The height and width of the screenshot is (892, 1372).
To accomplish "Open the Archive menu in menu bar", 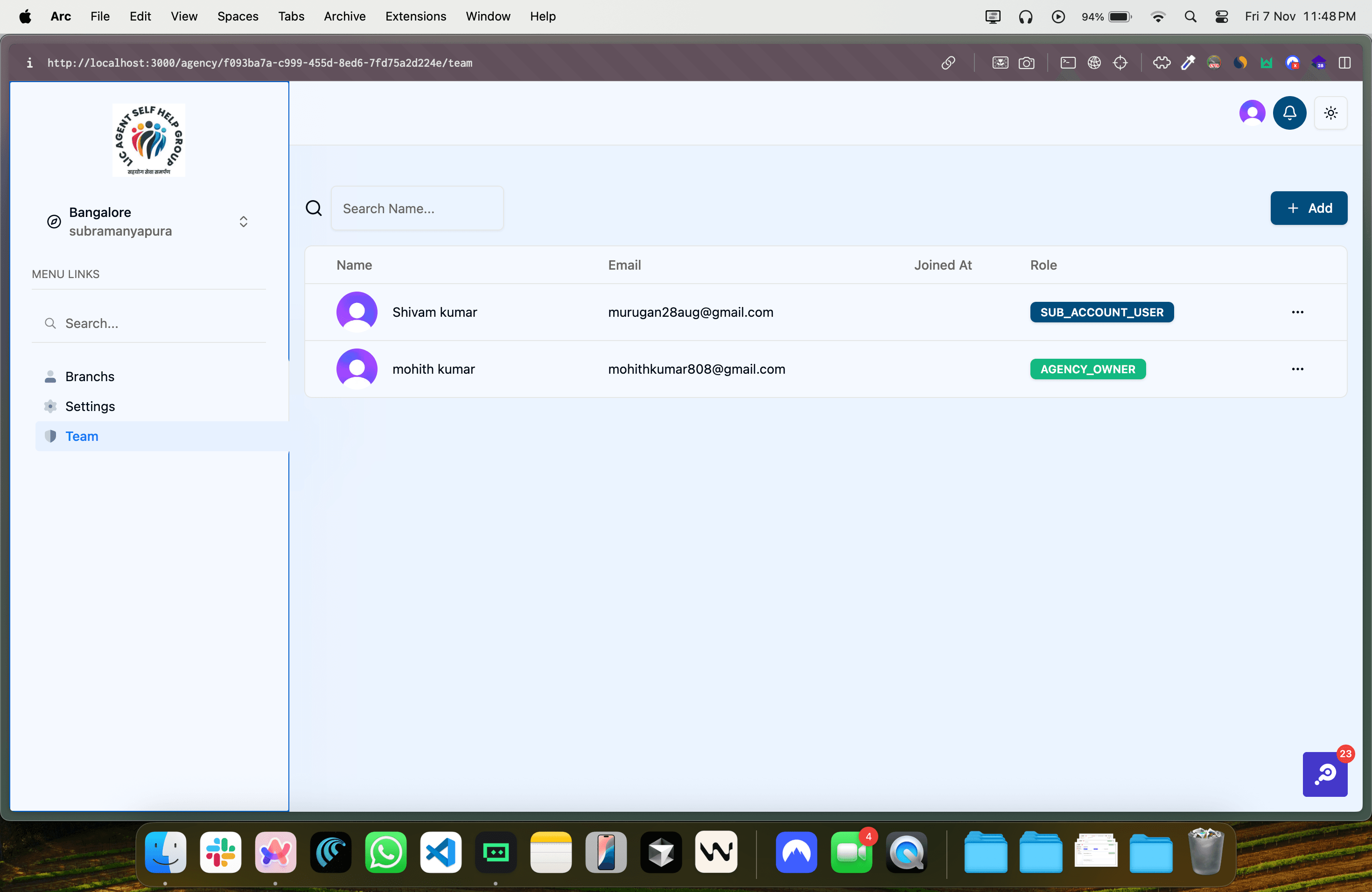I will 344,16.
